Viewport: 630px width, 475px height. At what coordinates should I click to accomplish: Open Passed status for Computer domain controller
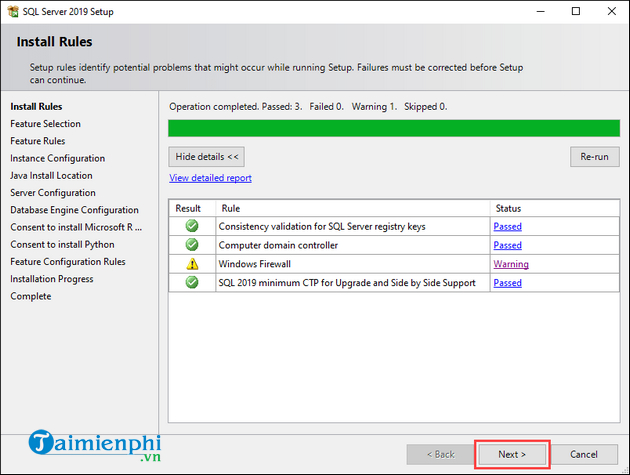click(507, 245)
